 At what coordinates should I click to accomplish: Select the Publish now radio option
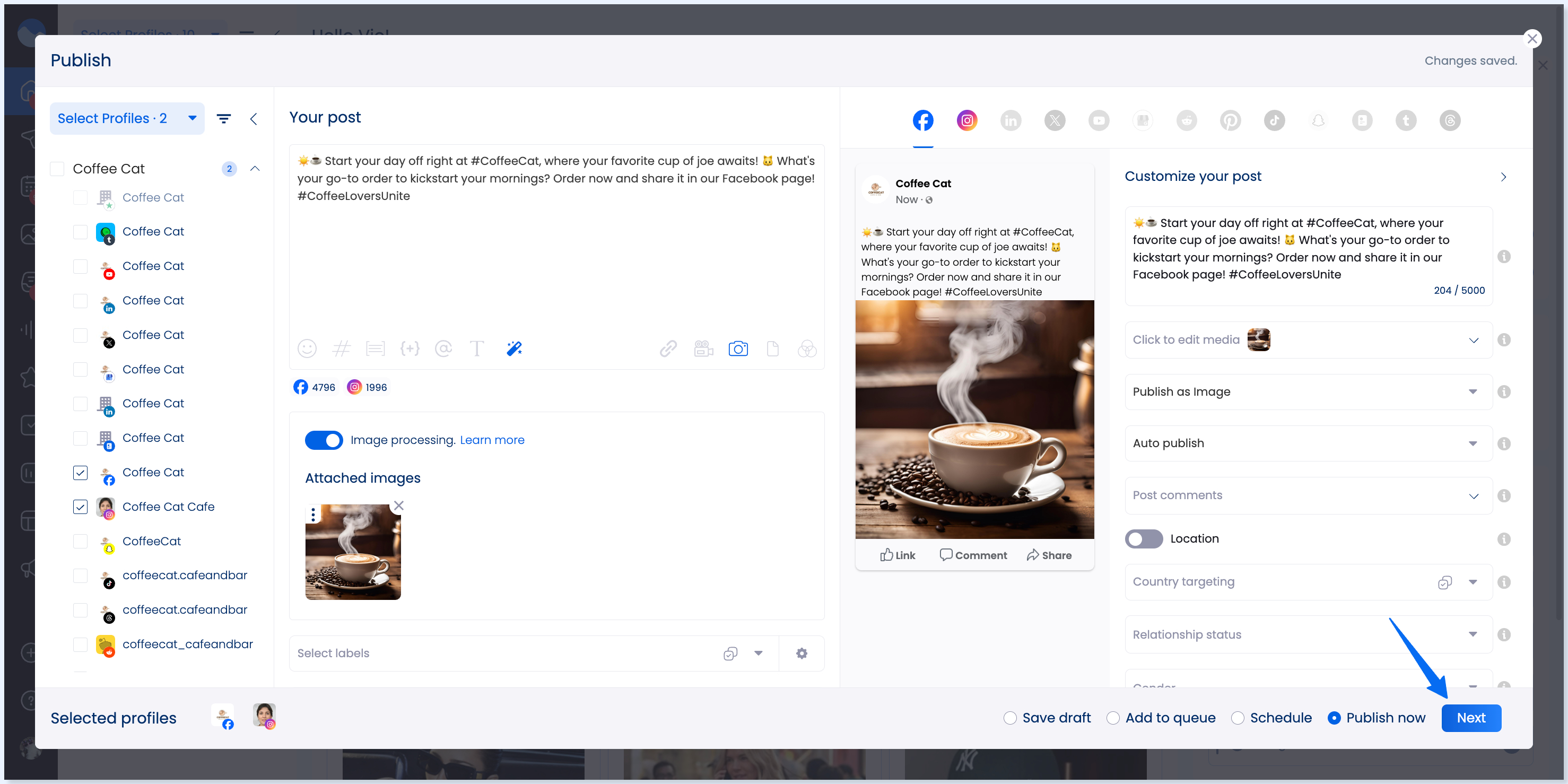pyautogui.click(x=1334, y=718)
